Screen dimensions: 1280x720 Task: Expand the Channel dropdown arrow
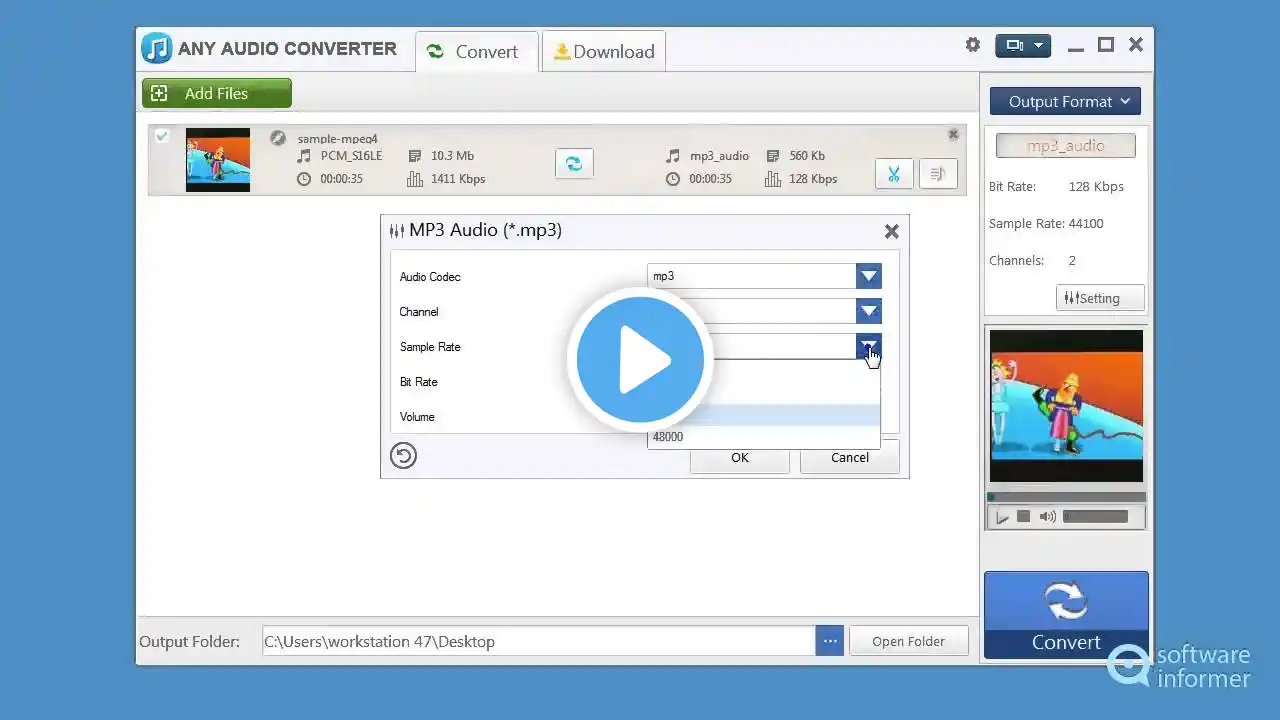click(869, 311)
